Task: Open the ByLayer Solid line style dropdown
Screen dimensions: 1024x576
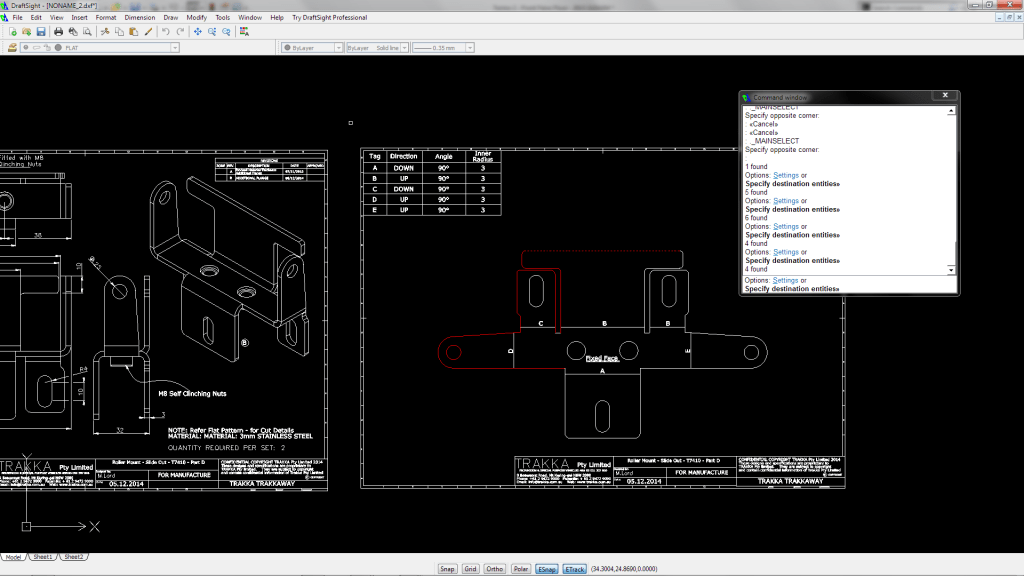Action: (406, 47)
